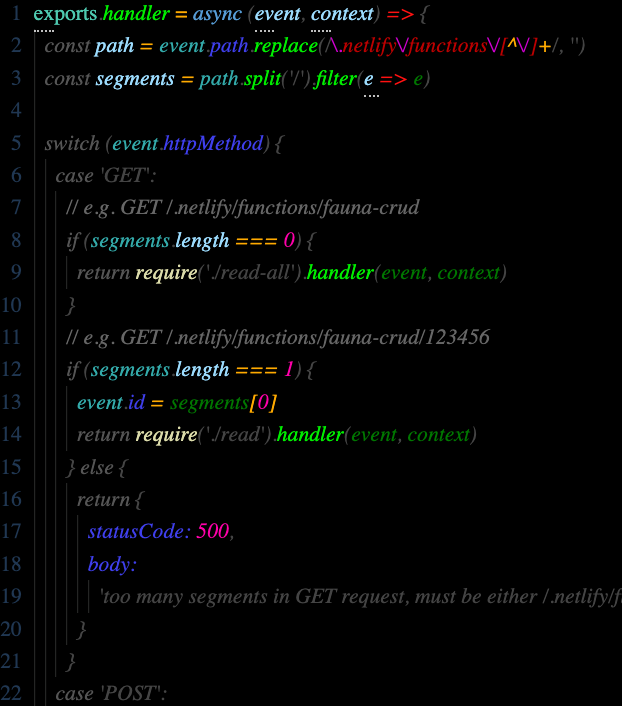
Task: Click the 'exports' identifier on line 1
Action: [65, 14]
